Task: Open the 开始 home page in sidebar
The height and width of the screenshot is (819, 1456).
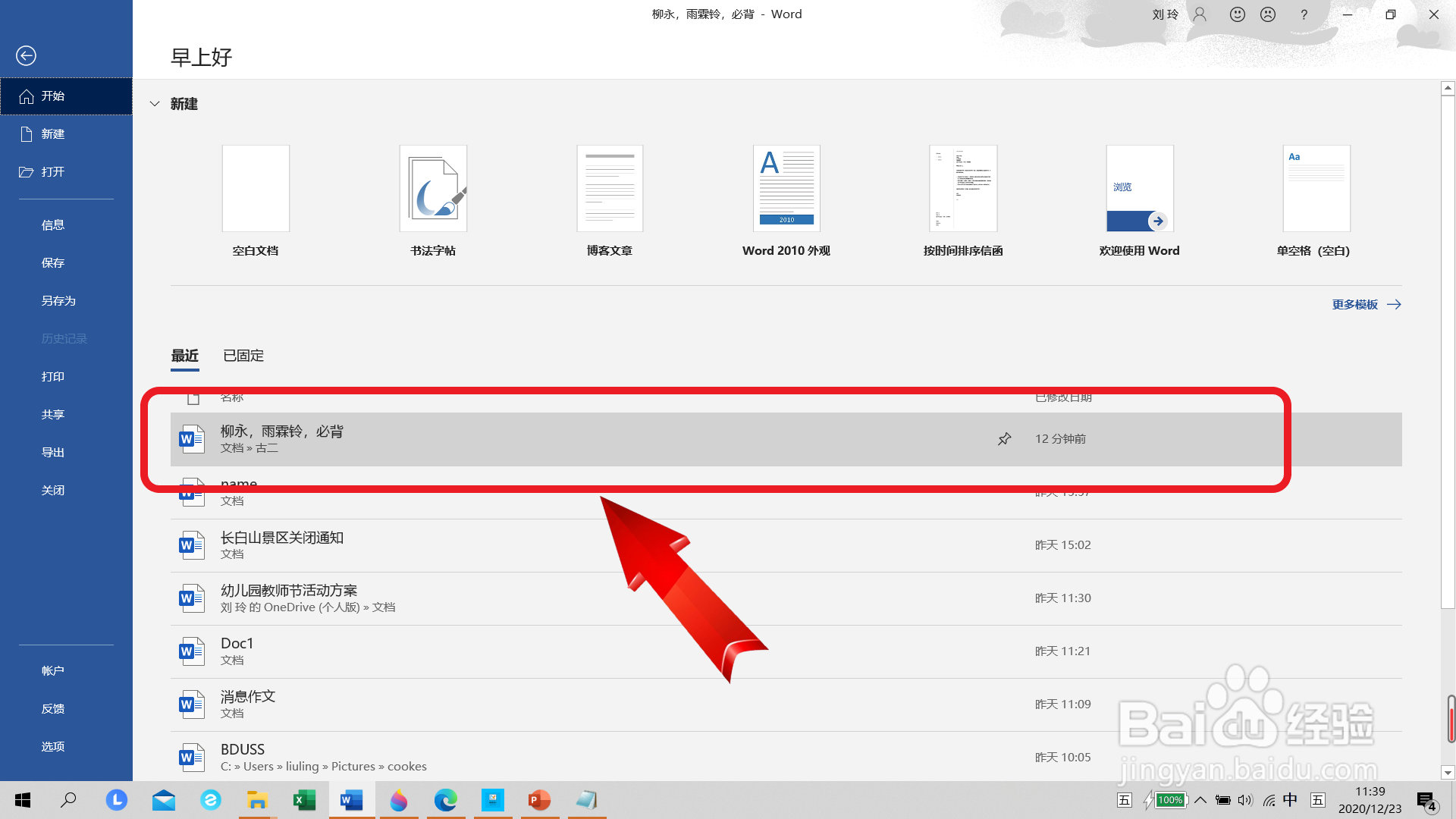Action: pyautogui.click(x=66, y=96)
